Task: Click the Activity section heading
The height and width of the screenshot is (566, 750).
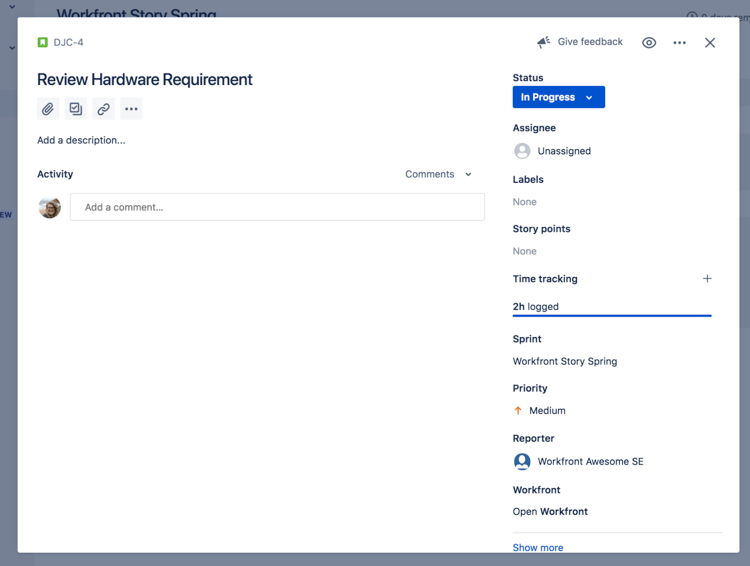Action: click(55, 174)
